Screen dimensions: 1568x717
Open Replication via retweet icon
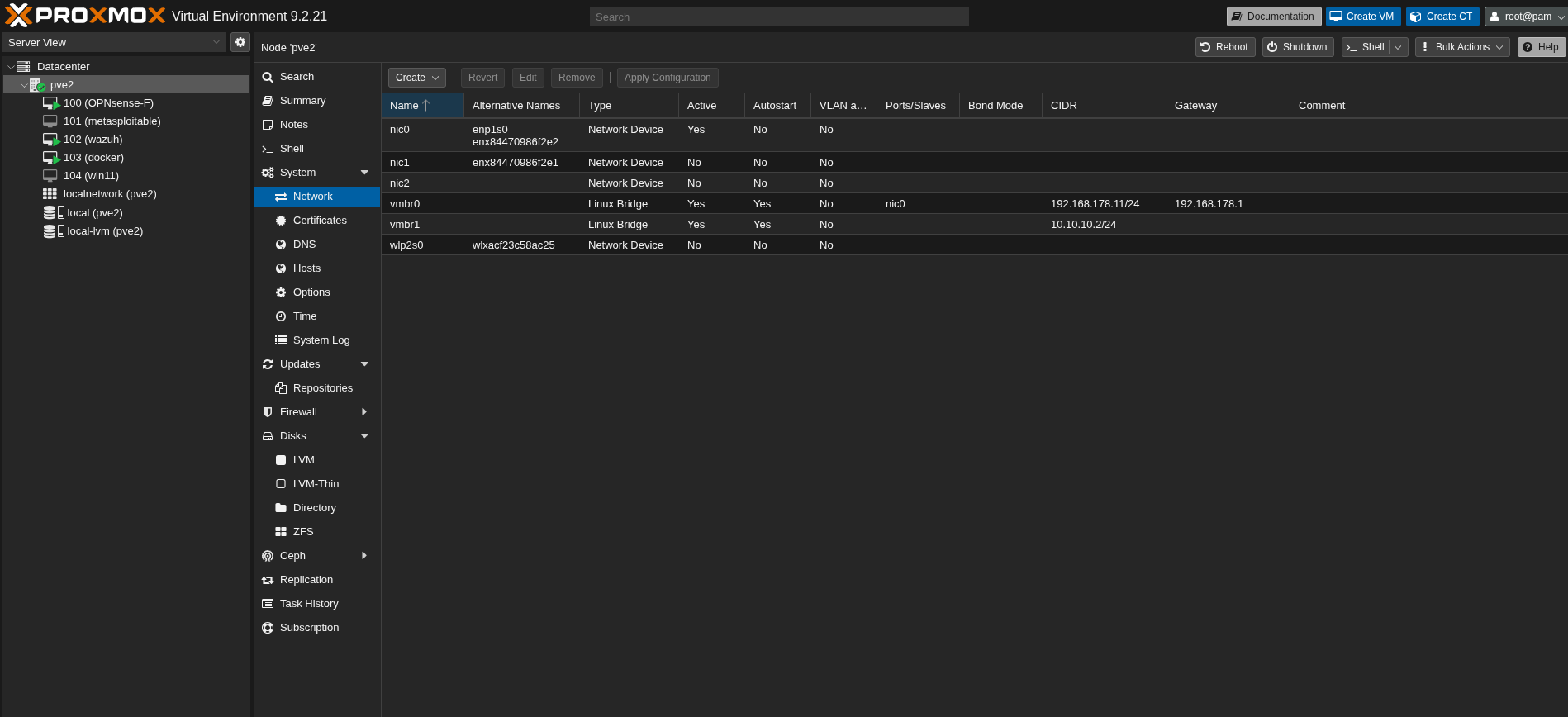(268, 580)
